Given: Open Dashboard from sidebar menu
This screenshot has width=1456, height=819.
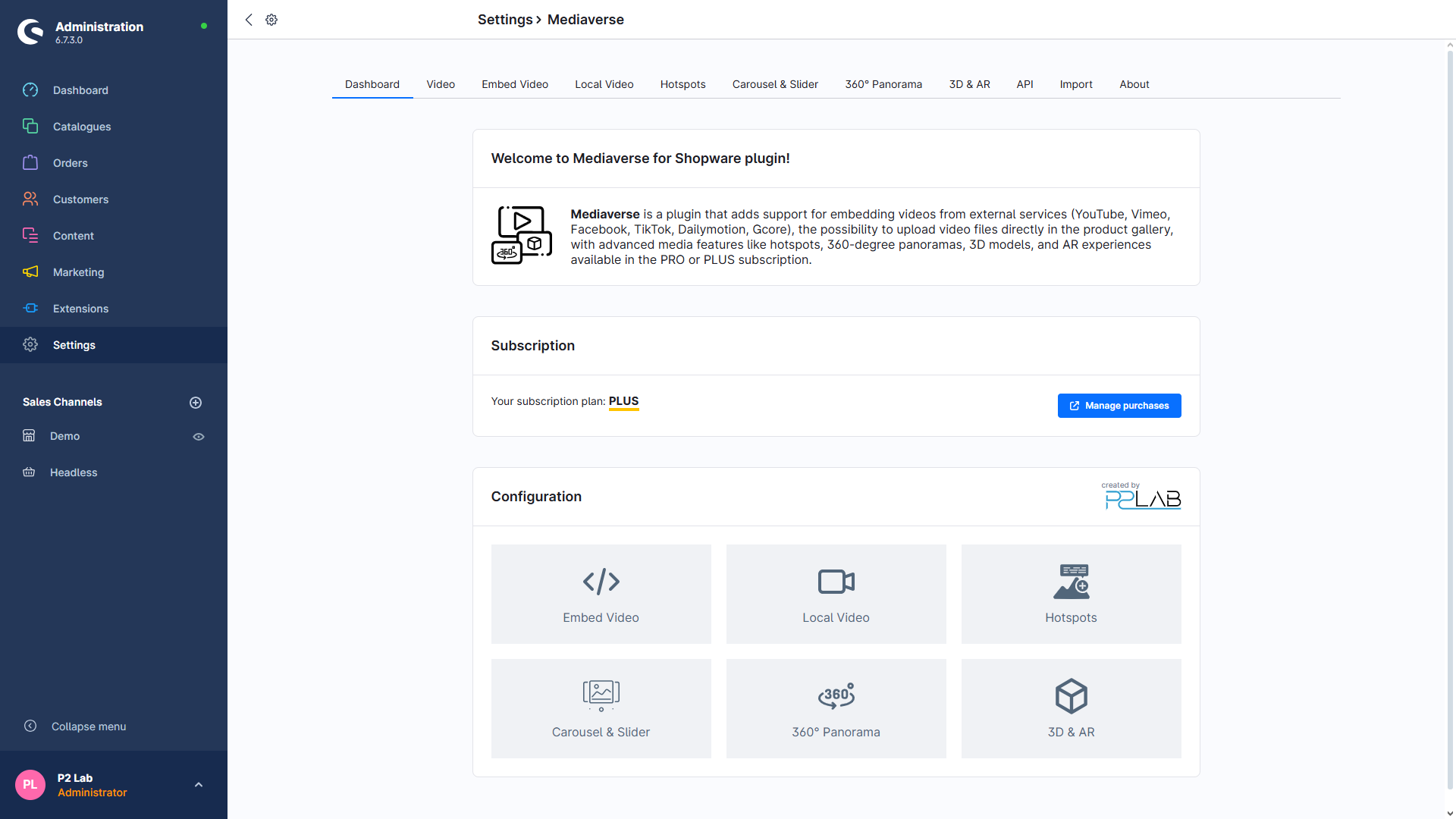Looking at the screenshot, I should [114, 90].
